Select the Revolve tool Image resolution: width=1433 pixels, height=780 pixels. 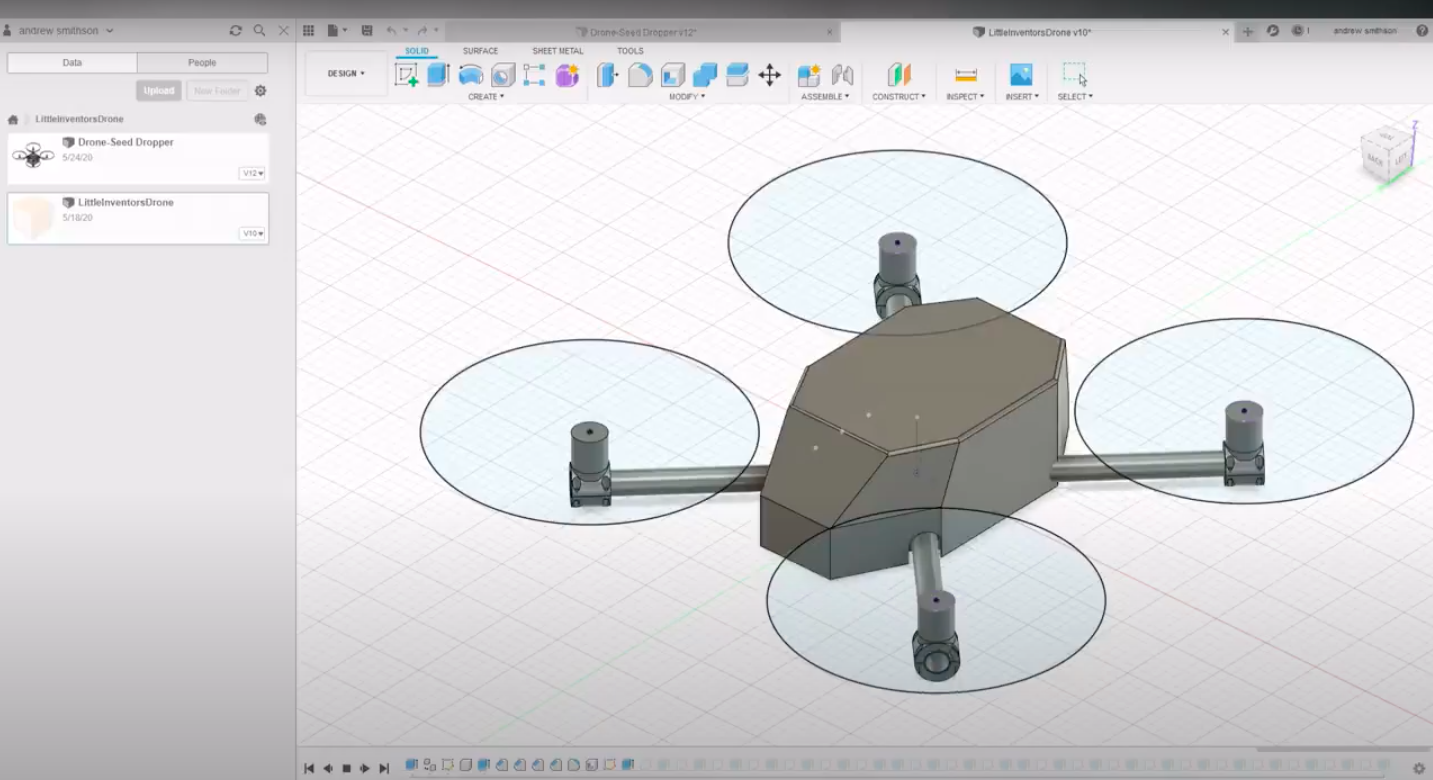[470, 75]
